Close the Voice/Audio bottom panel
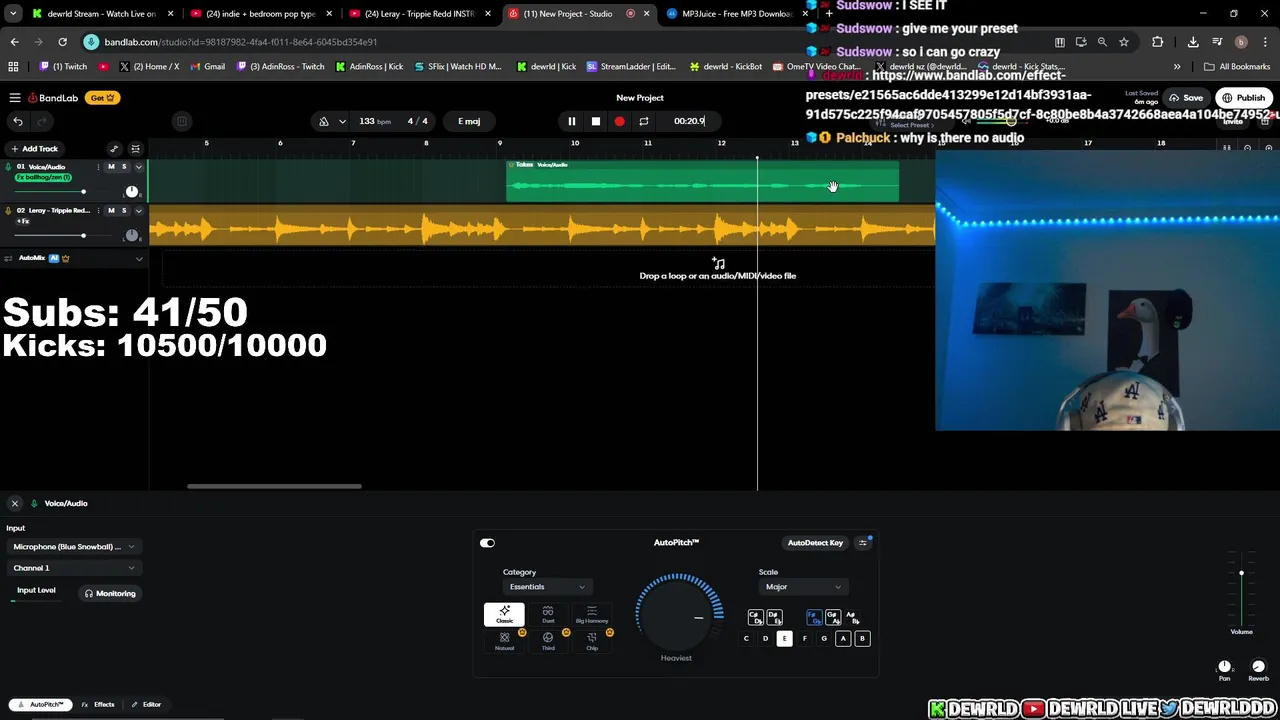 [x=15, y=503]
